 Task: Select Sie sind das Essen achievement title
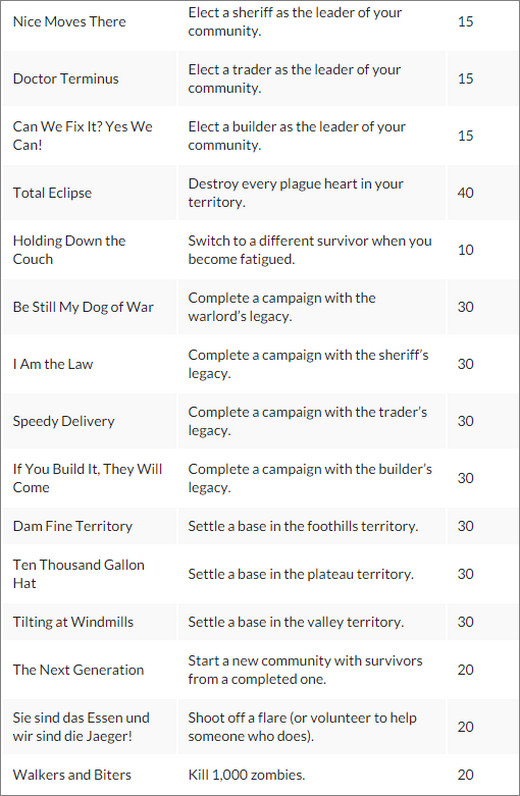tap(81, 727)
